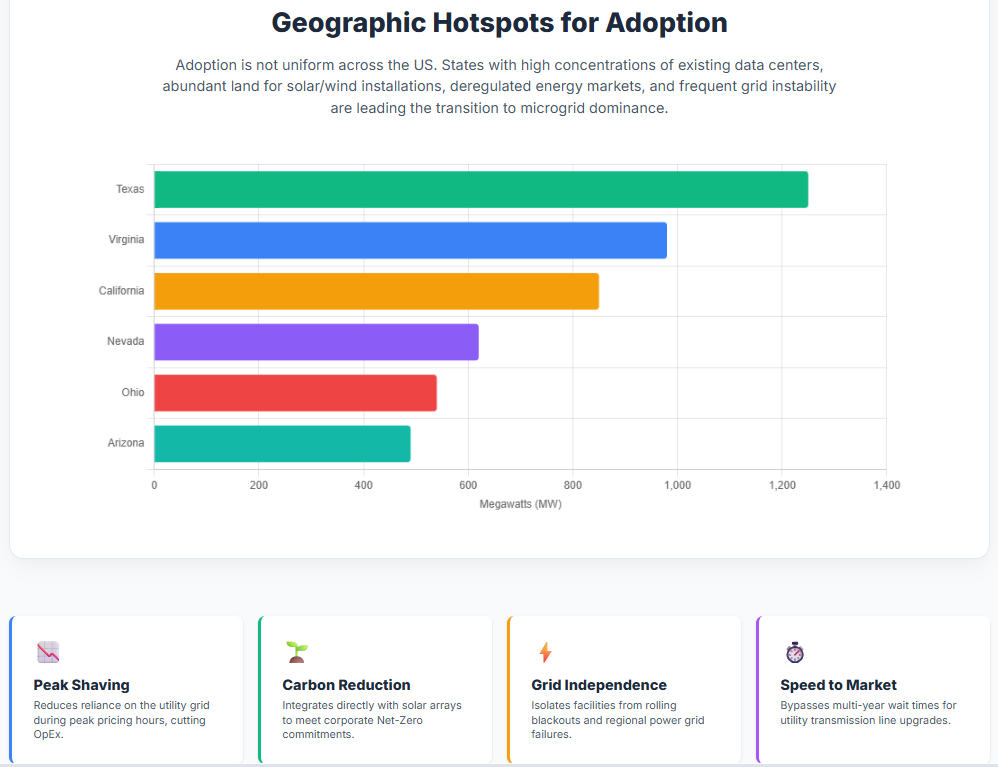
Task: Click the Texas axis label
Action: point(130,189)
